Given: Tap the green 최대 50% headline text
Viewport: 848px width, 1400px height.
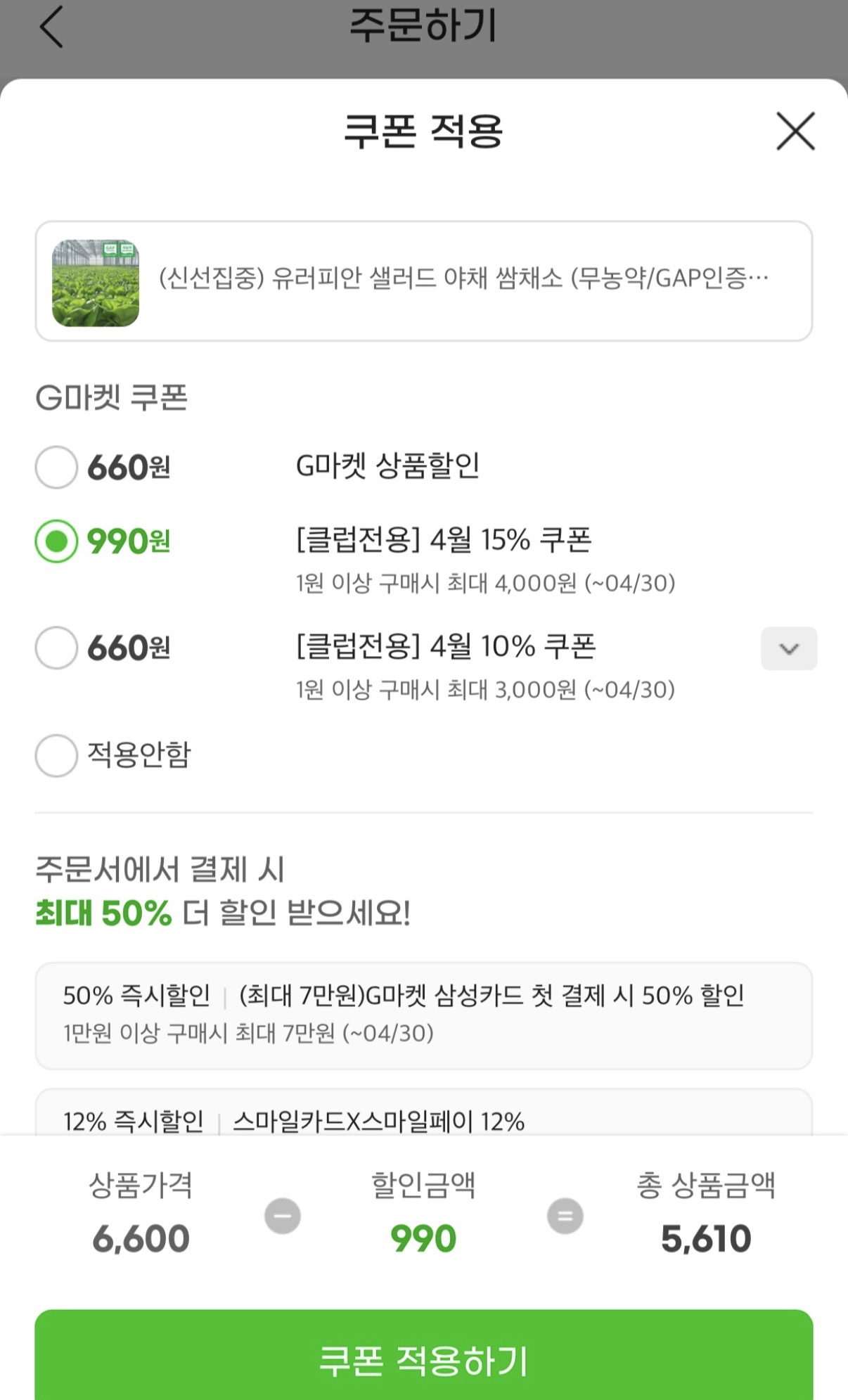Looking at the screenshot, I should click(103, 913).
